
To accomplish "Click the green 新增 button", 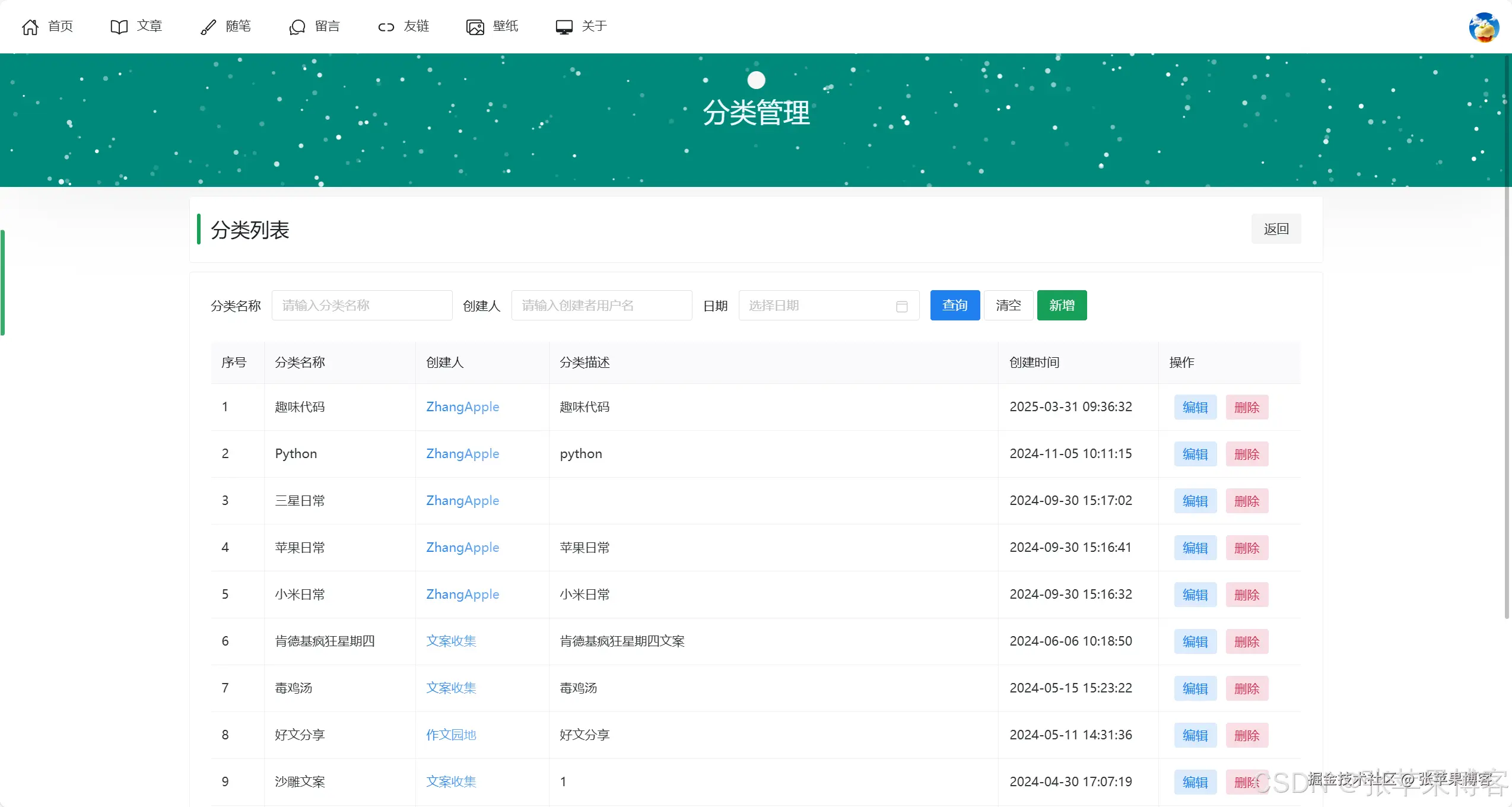I will coord(1062,306).
